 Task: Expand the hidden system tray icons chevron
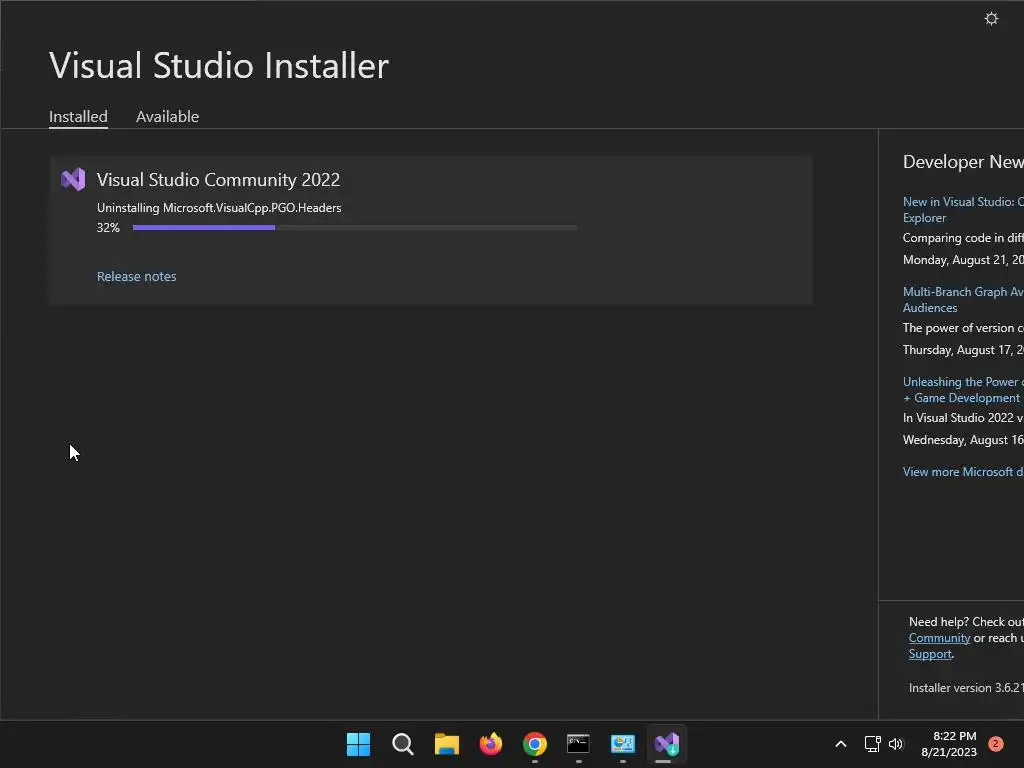point(840,744)
